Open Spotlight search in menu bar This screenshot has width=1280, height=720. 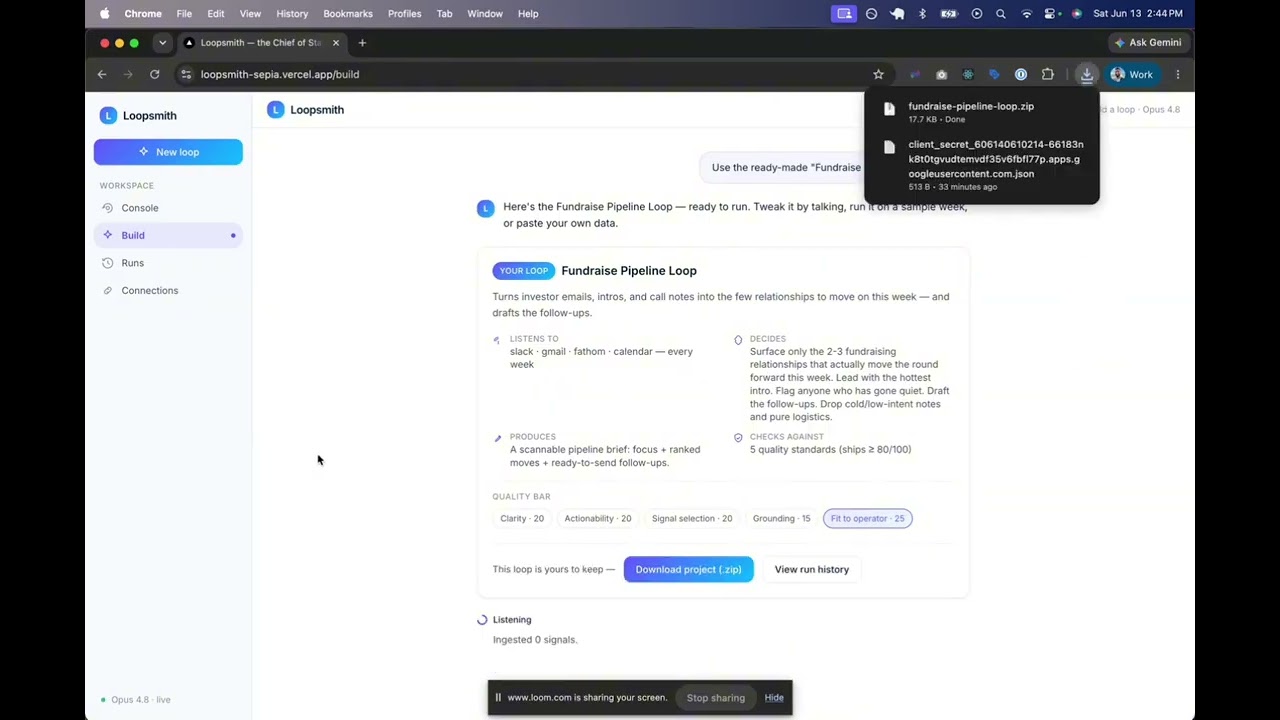pyautogui.click(x=1000, y=14)
